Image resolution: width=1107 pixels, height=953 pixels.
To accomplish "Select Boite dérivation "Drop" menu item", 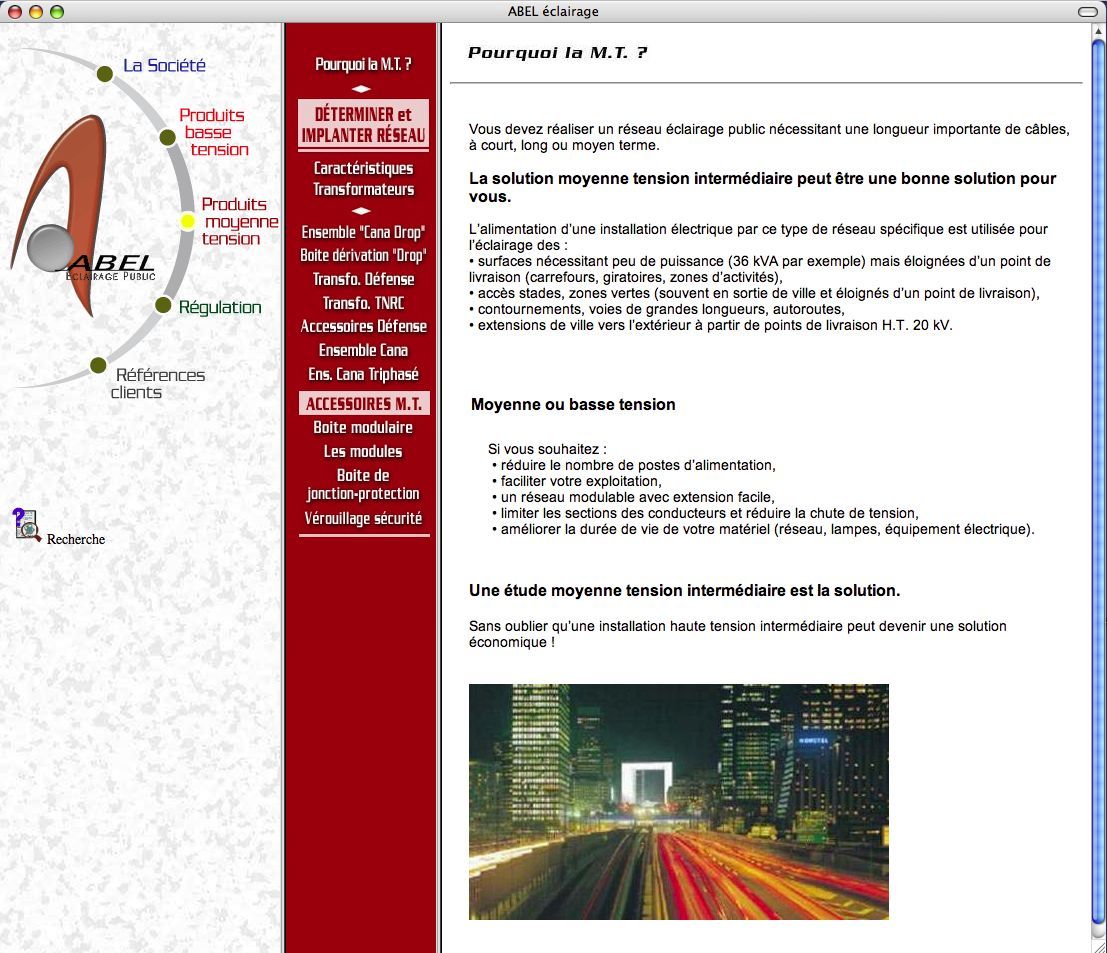I will point(363,256).
